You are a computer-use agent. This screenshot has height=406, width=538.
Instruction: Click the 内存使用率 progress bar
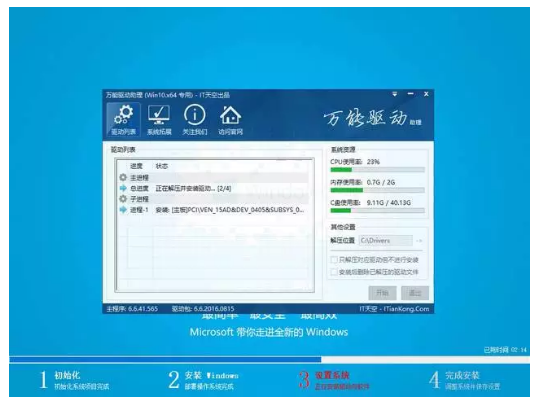click(377, 190)
